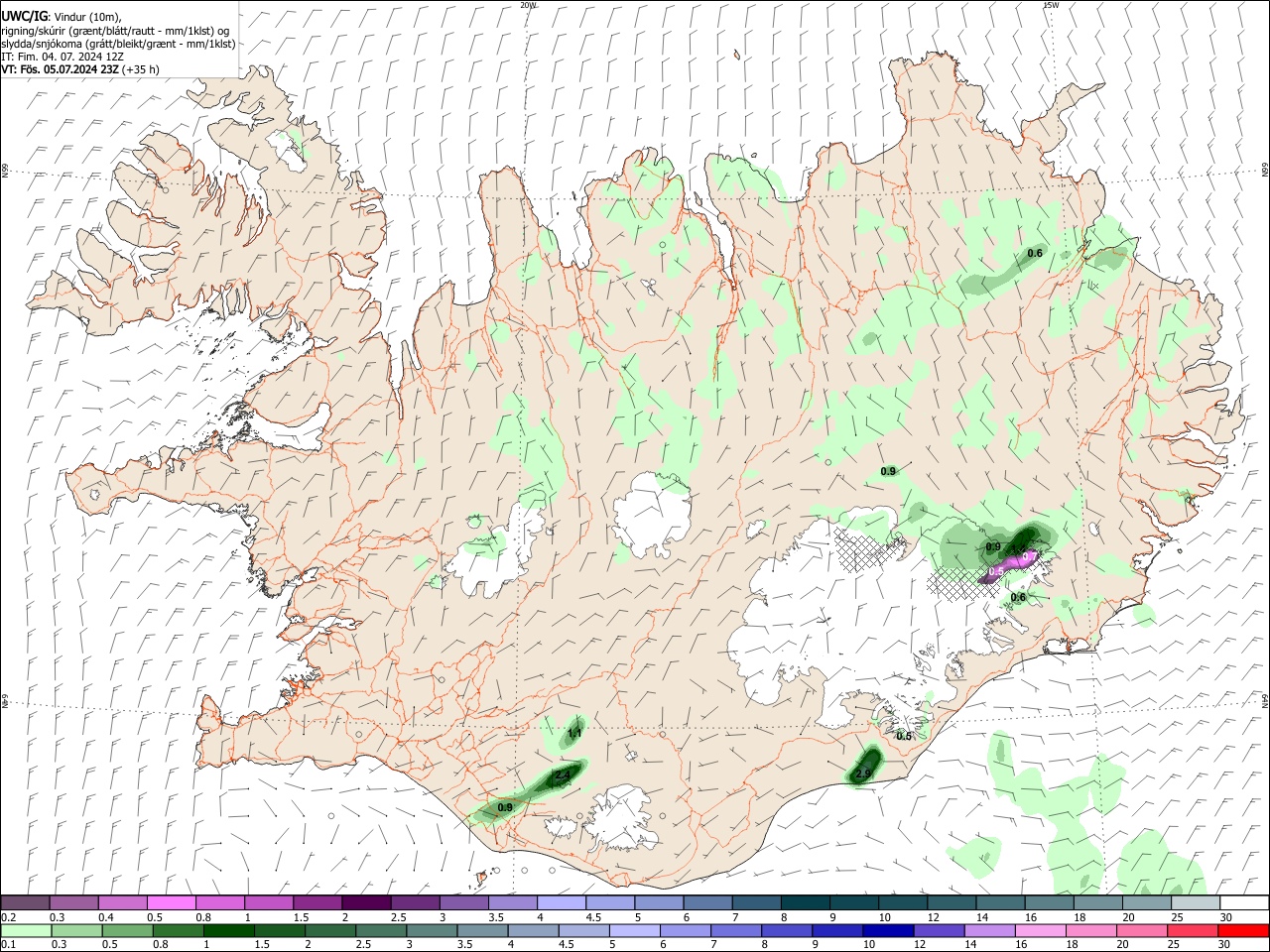
Task: Click the 'IT: Fim. 04. 07. 2024 12Z' line
Action: click(63, 57)
